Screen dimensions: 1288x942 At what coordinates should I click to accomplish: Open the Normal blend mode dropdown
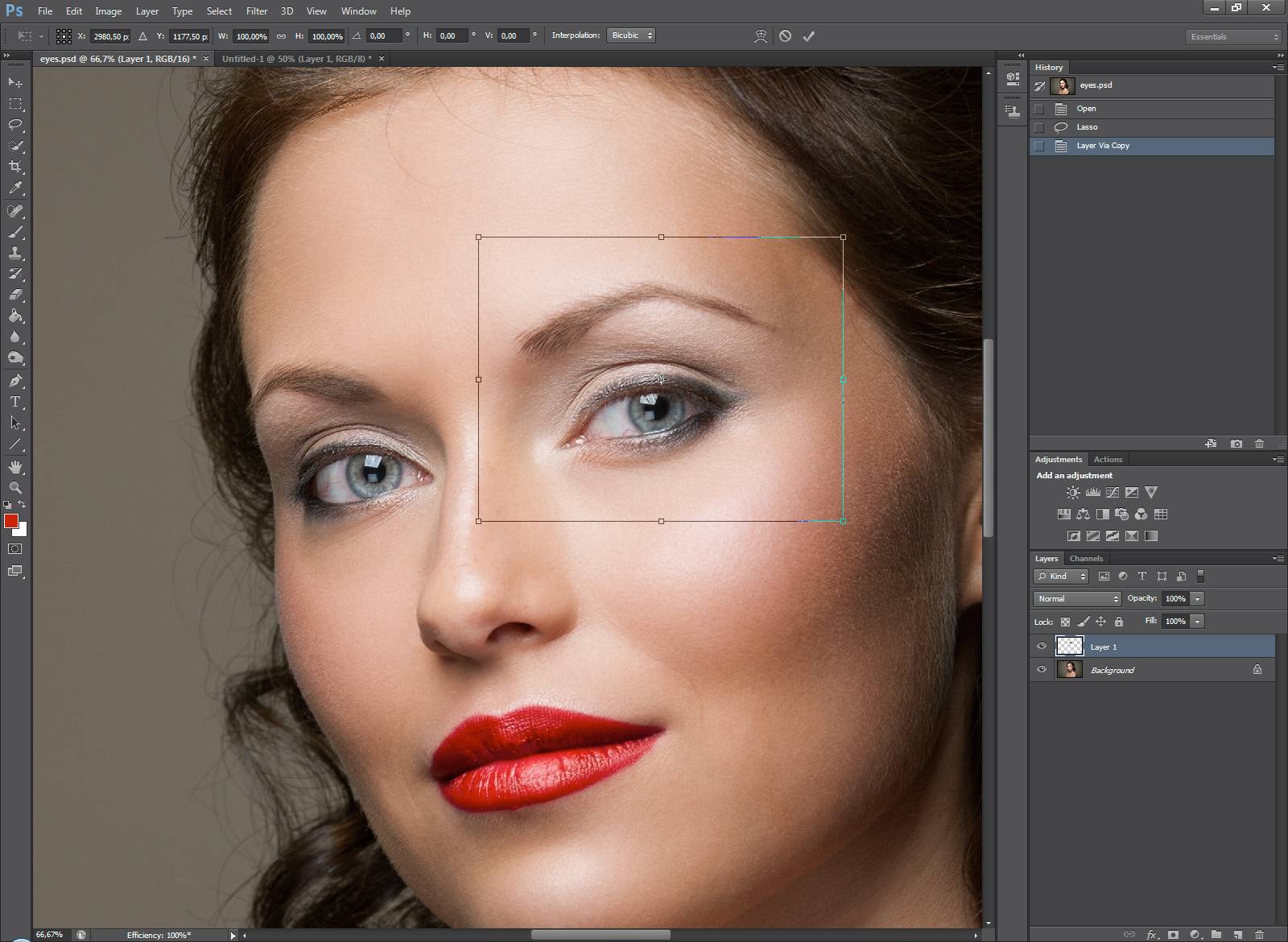point(1076,599)
